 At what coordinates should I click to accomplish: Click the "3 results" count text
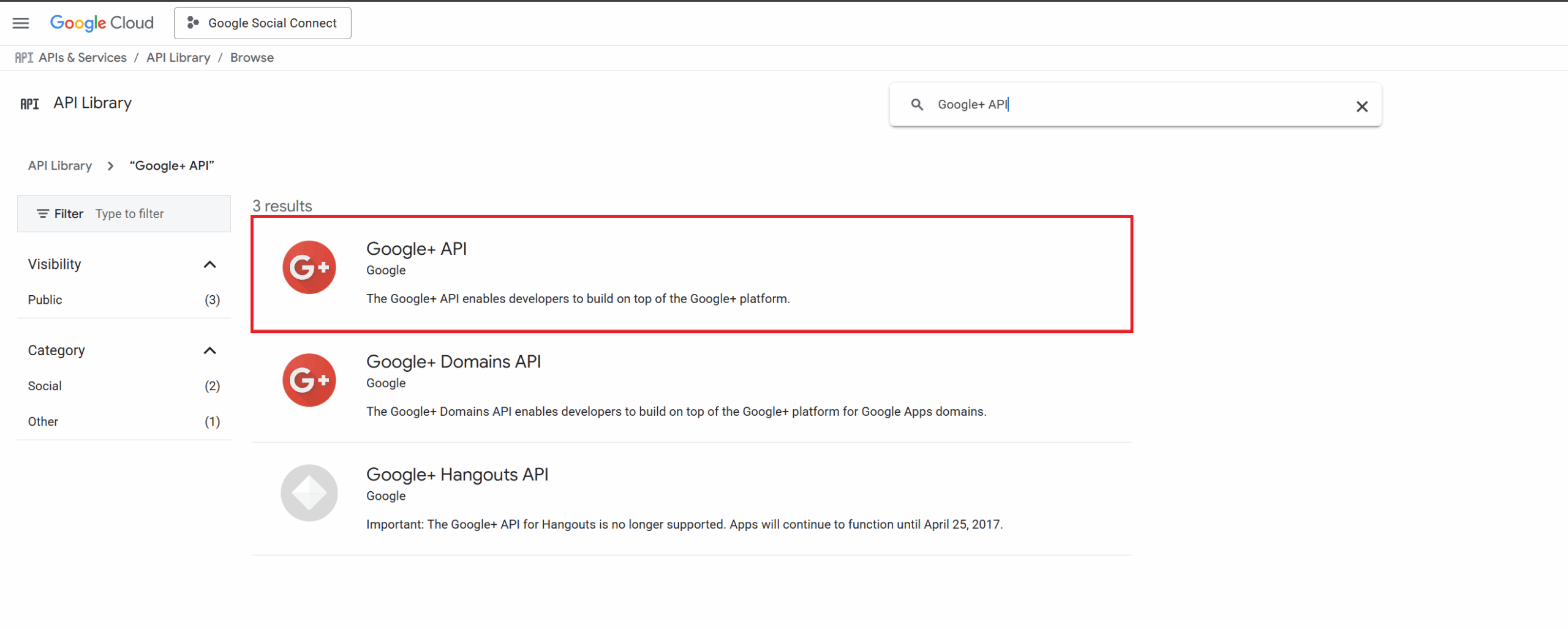[x=282, y=206]
